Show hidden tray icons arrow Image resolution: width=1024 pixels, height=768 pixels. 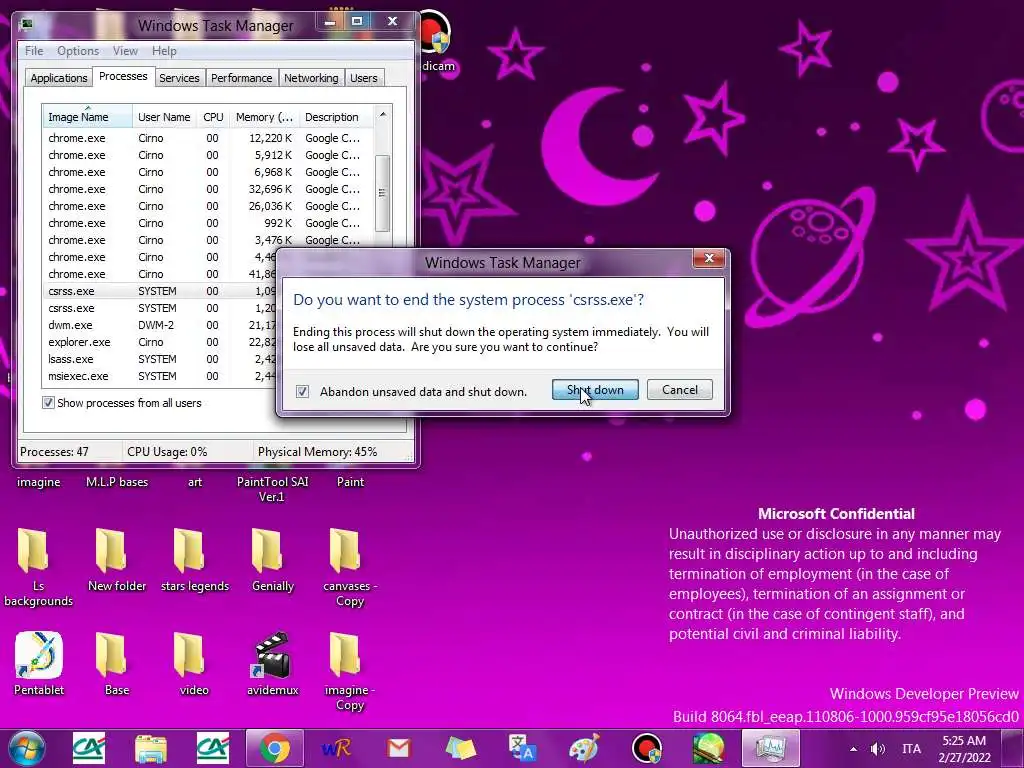pos(854,749)
